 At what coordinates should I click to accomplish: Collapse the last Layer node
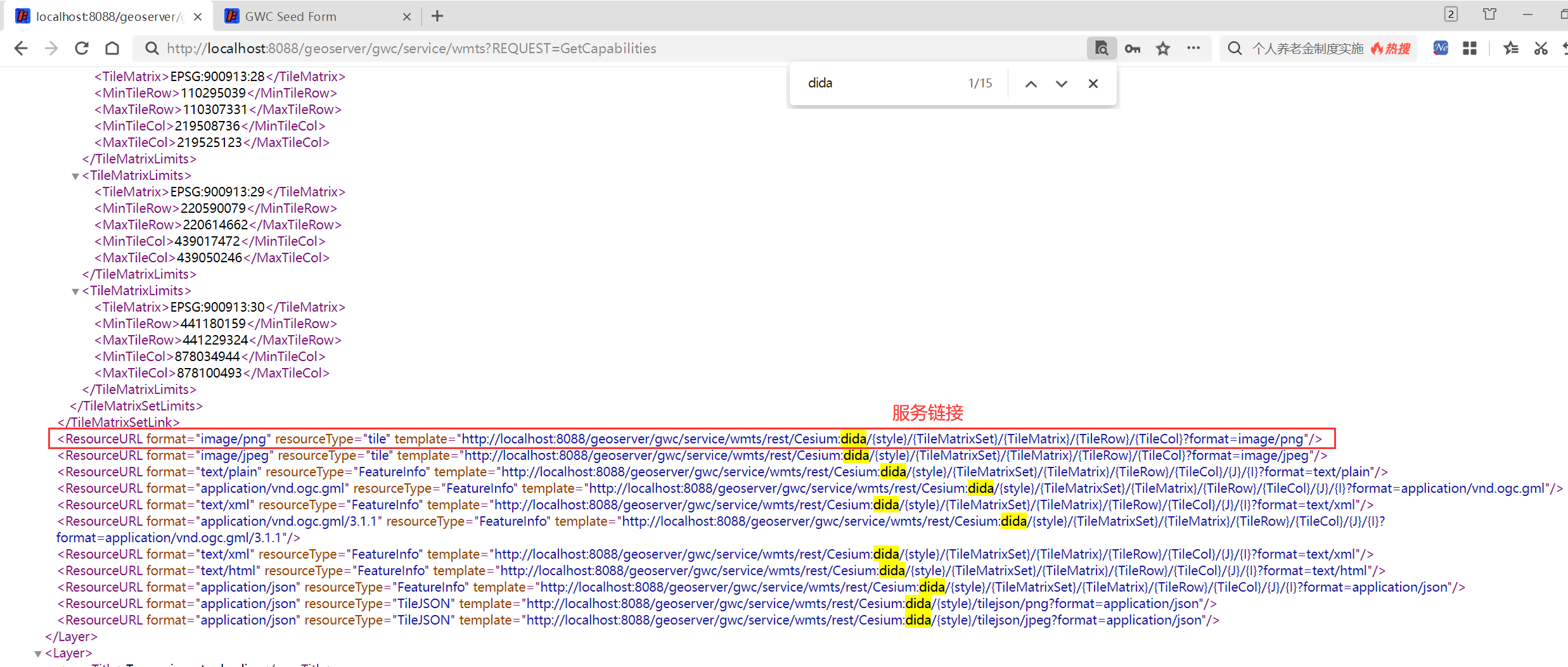[x=38, y=654]
